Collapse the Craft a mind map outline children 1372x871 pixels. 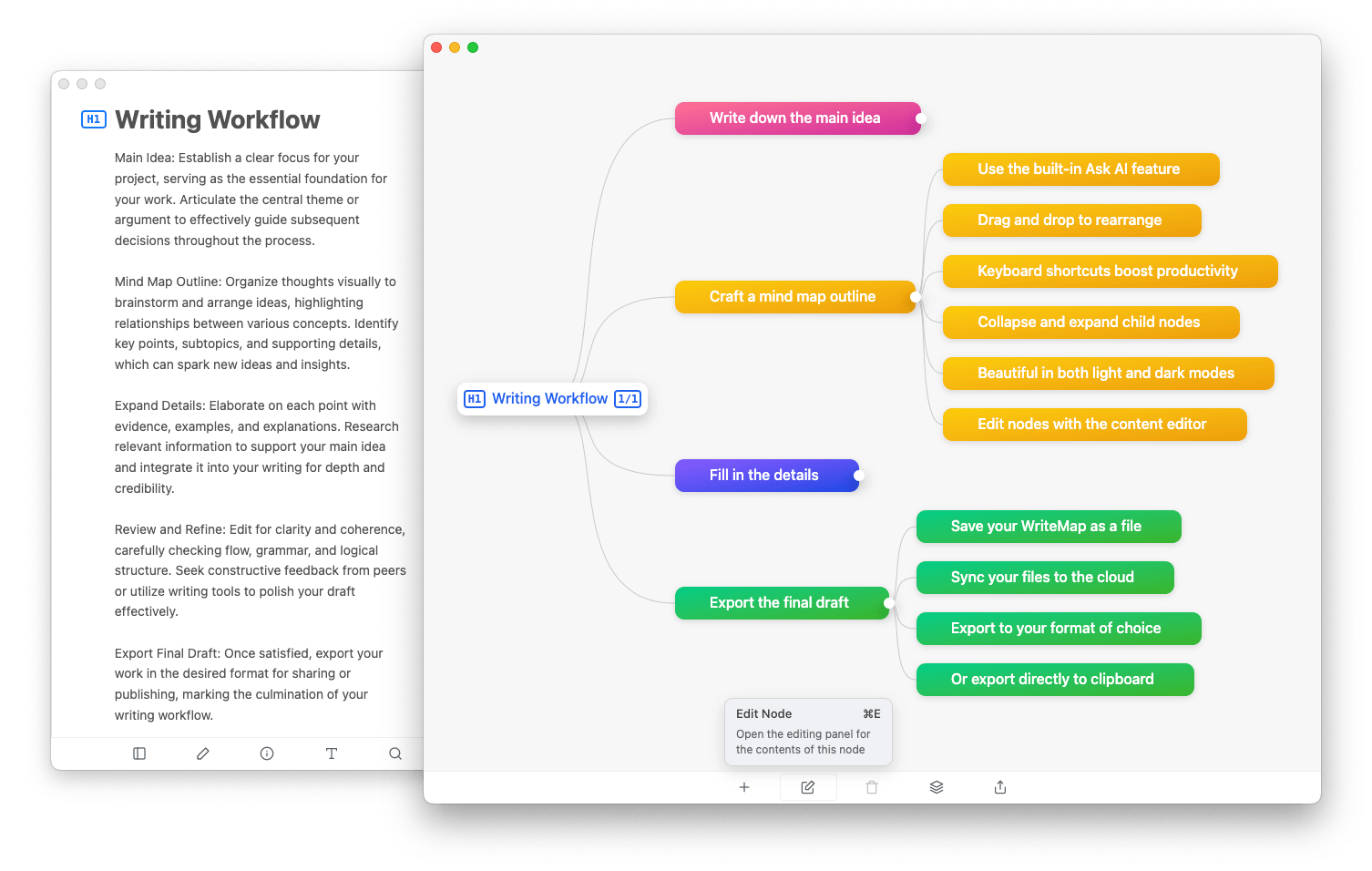pos(916,297)
